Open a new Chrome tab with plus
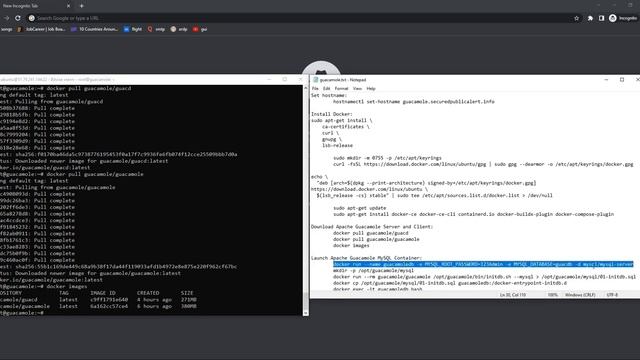 (82, 6)
